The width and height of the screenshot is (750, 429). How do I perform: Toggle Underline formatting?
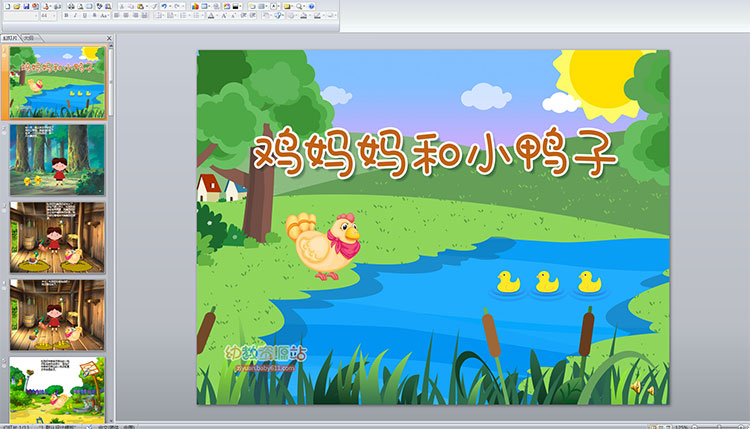tap(84, 16)
